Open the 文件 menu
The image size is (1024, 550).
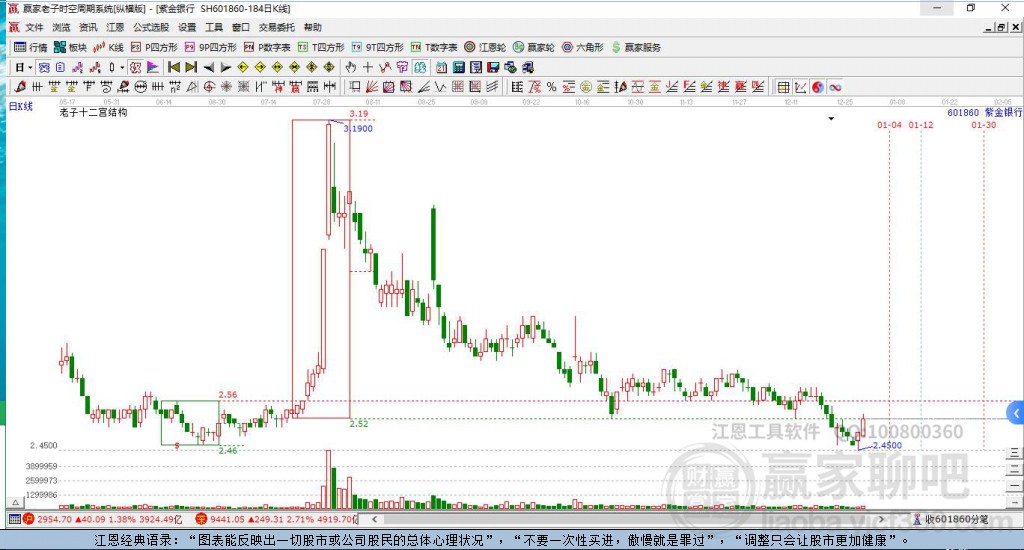pos(34,27)
